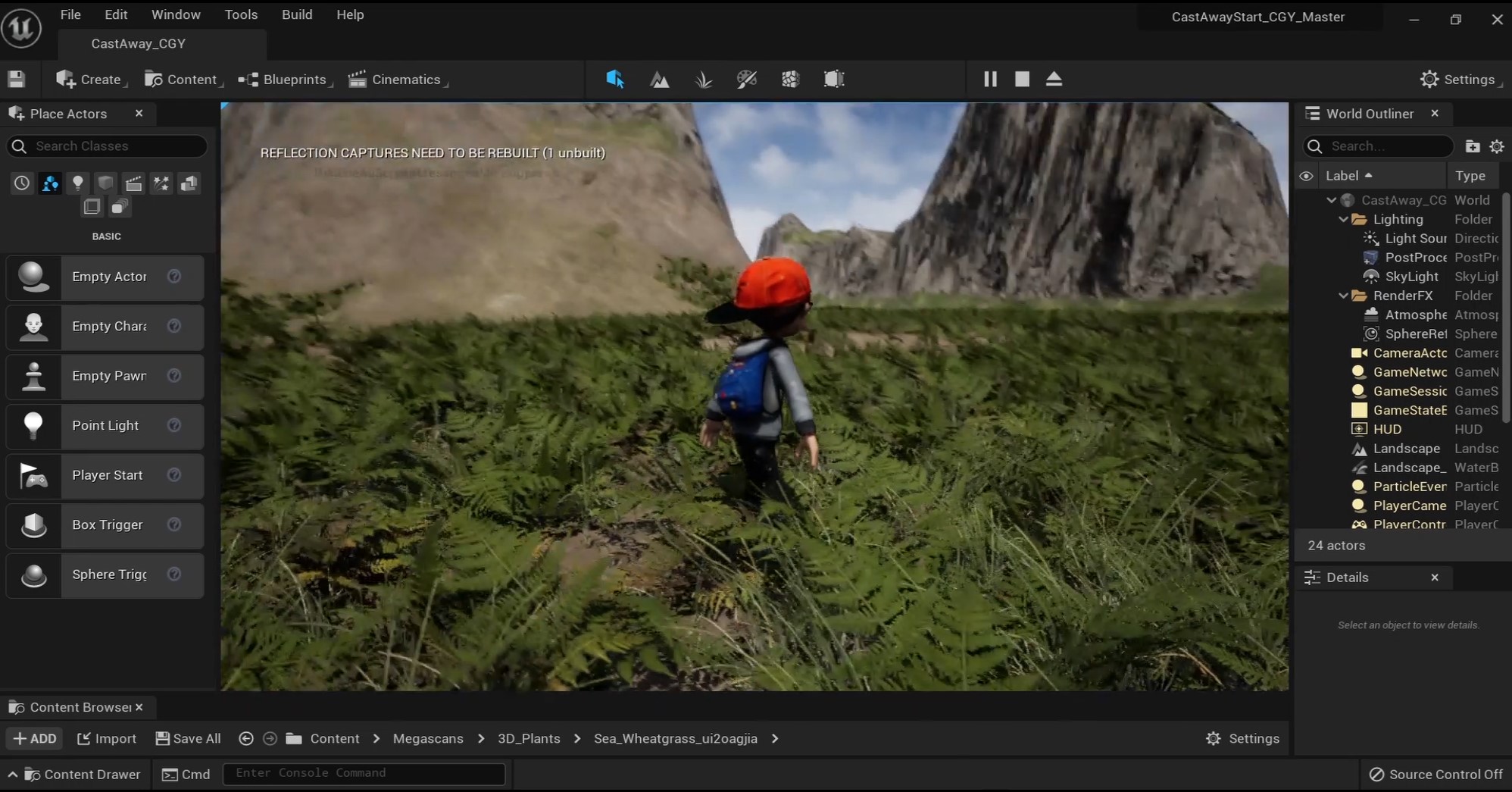
Task: Collapse the RenderFX folder
Action: tap(1343, 296)
